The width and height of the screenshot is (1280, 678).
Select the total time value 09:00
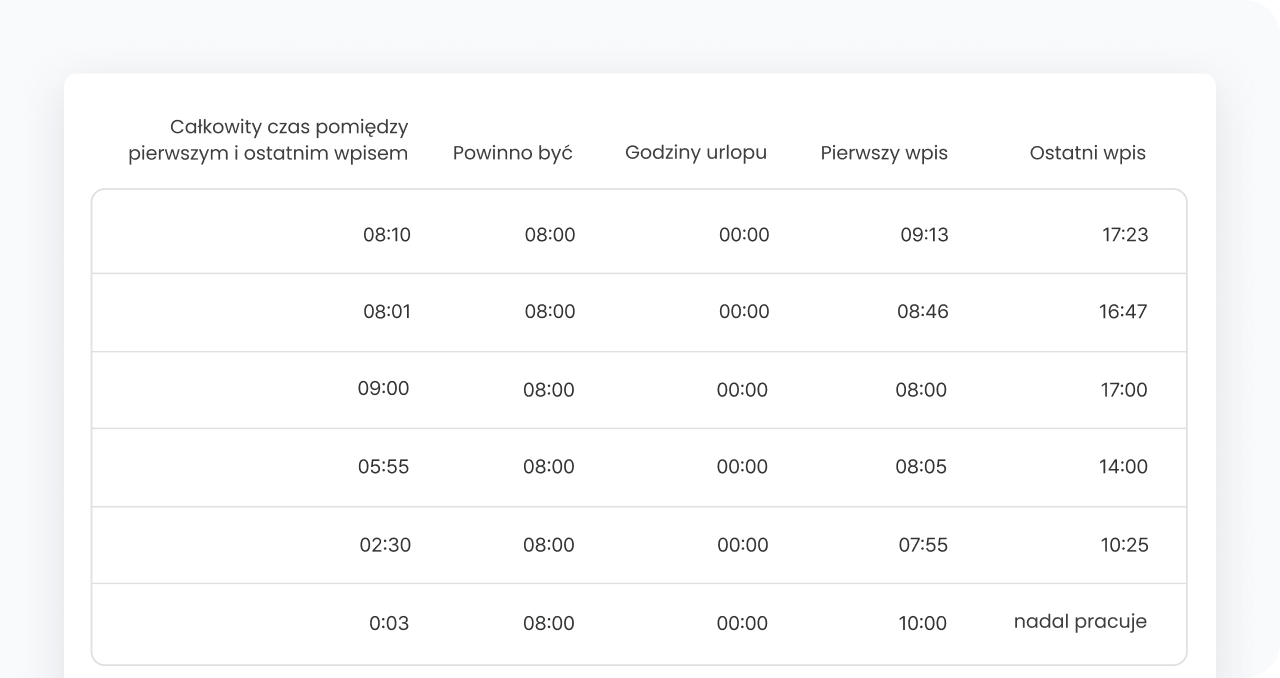(x=384, y=389)
